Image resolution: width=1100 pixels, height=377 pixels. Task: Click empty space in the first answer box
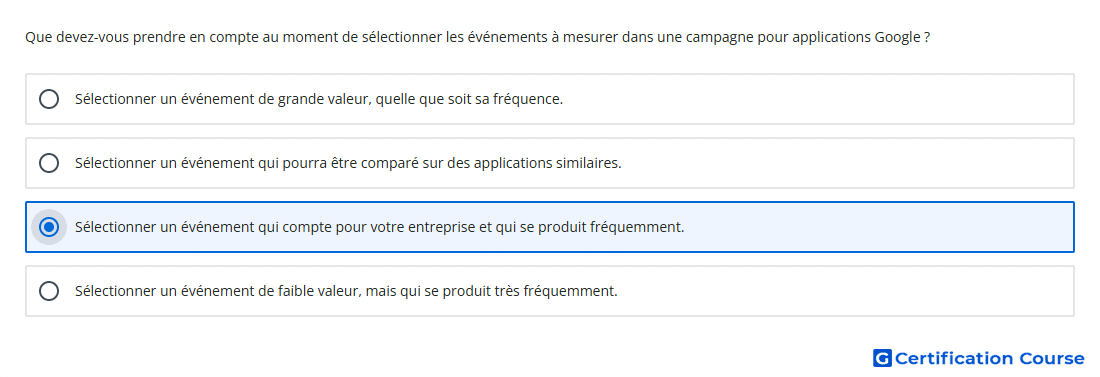point(821,99)
